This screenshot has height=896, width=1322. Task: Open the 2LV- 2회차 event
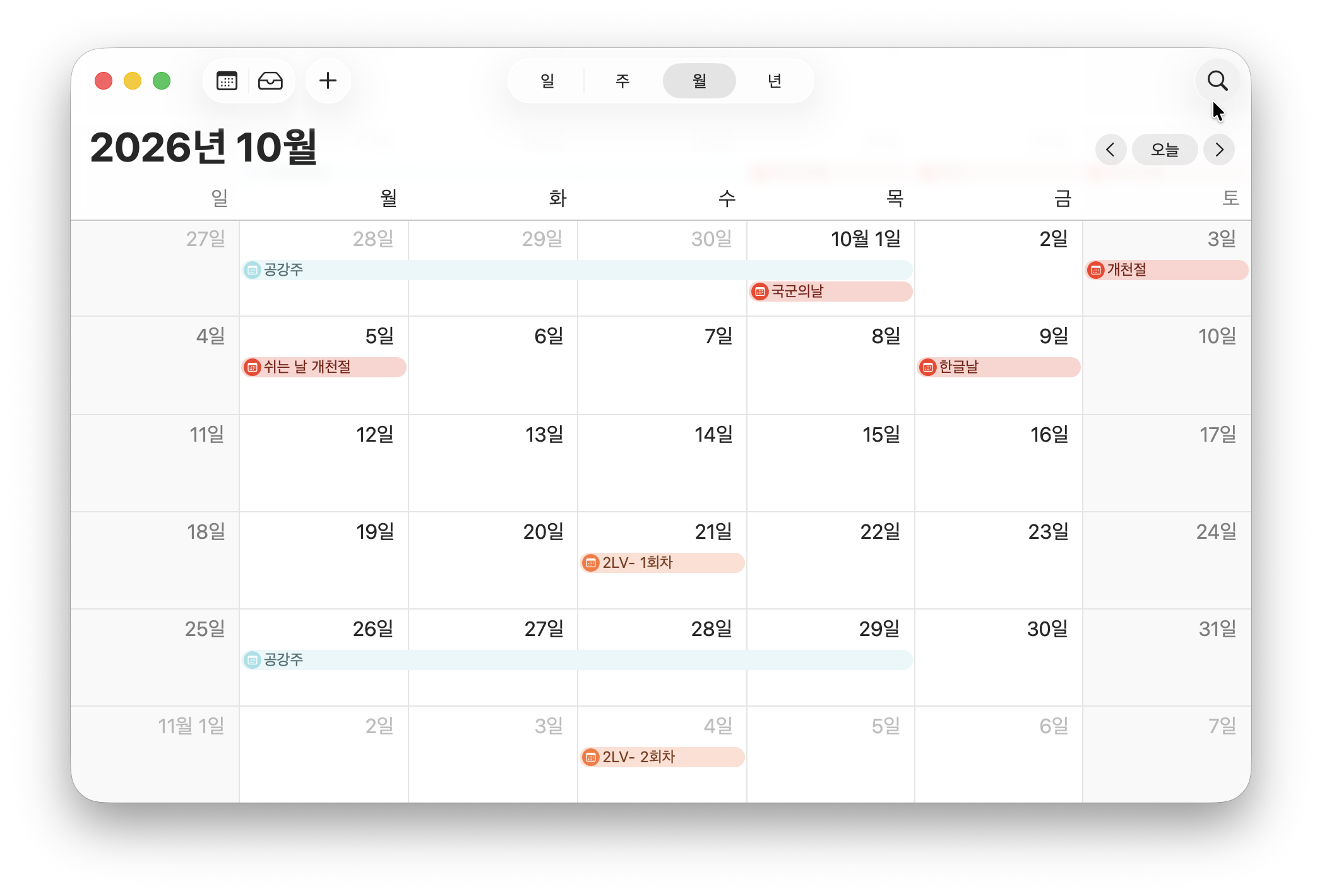[x=662, y=757]
